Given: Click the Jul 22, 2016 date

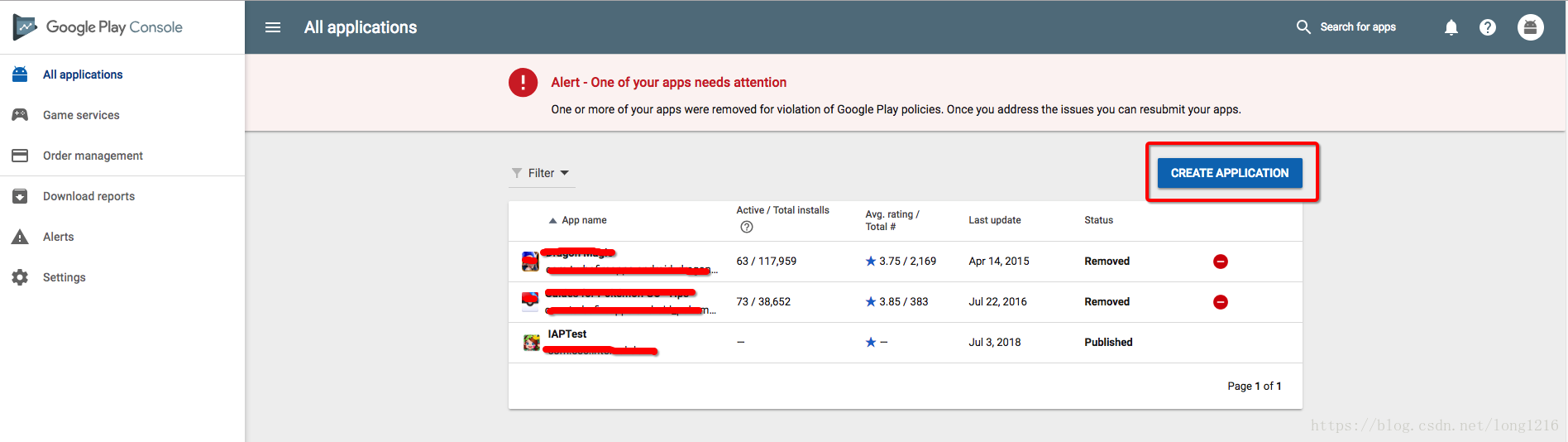Looking at the screenshot, I should [997, 301].
